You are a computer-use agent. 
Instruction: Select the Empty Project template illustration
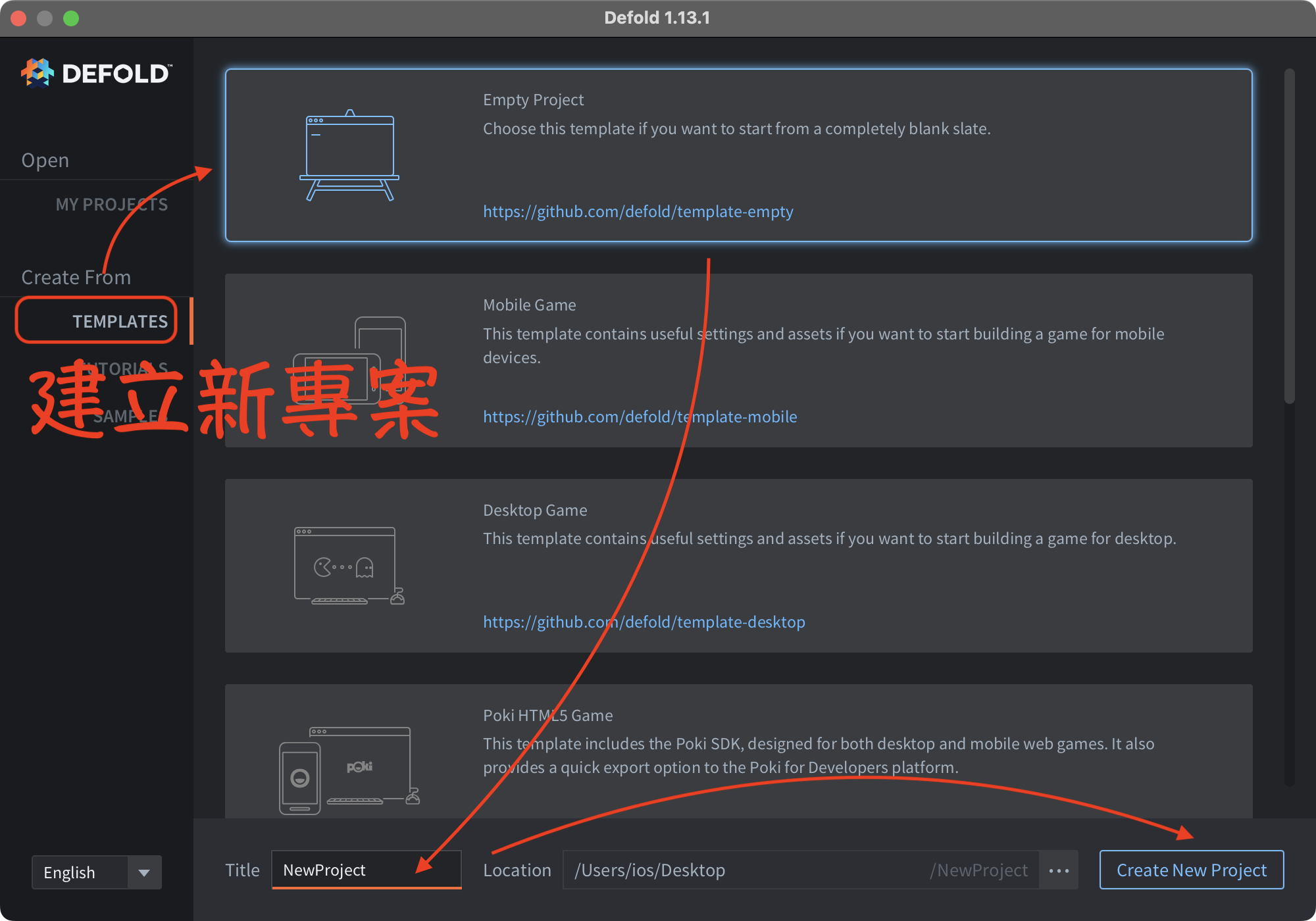(349, 155)
